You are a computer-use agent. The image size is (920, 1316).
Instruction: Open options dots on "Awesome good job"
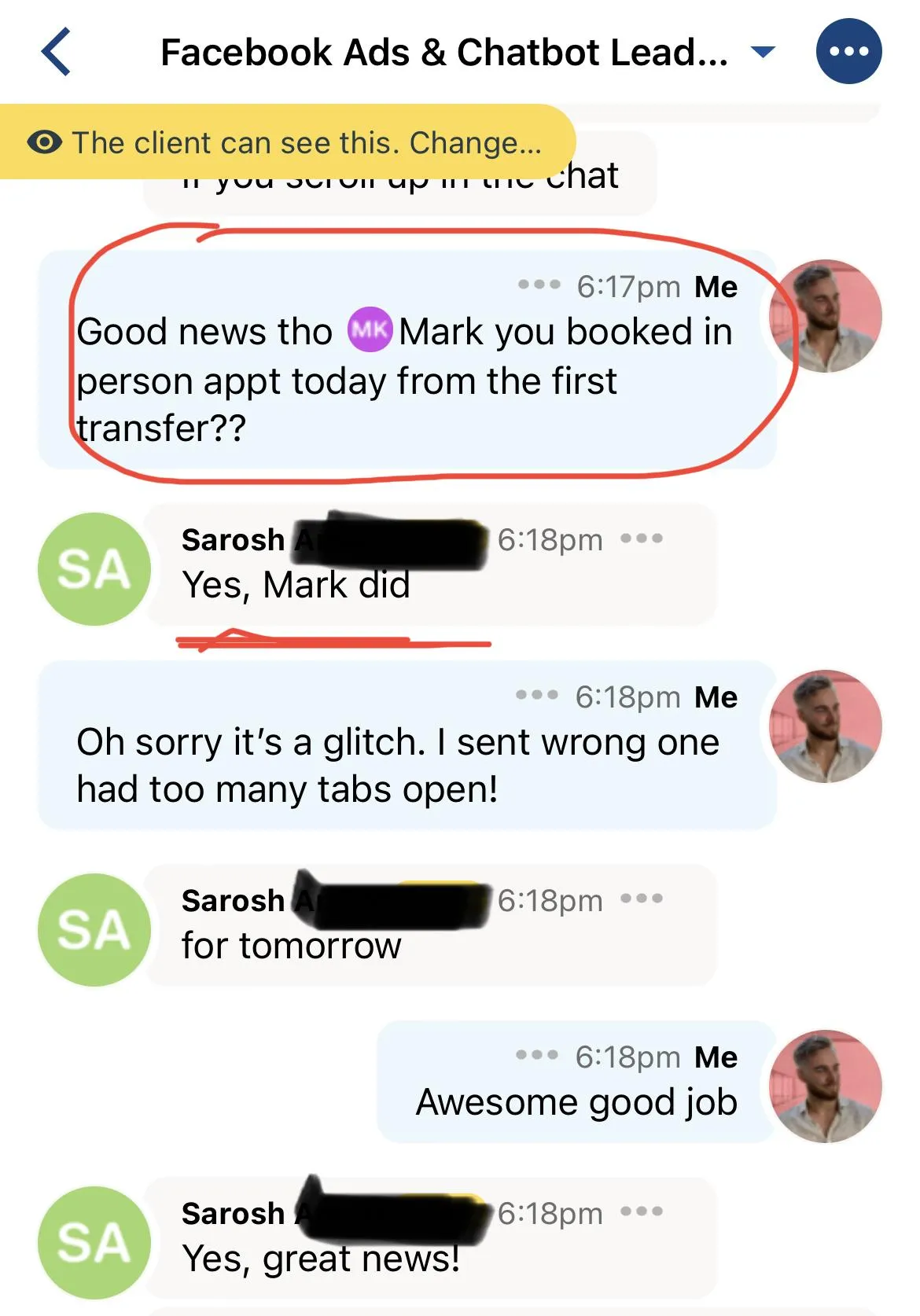tap(537, 1055)
